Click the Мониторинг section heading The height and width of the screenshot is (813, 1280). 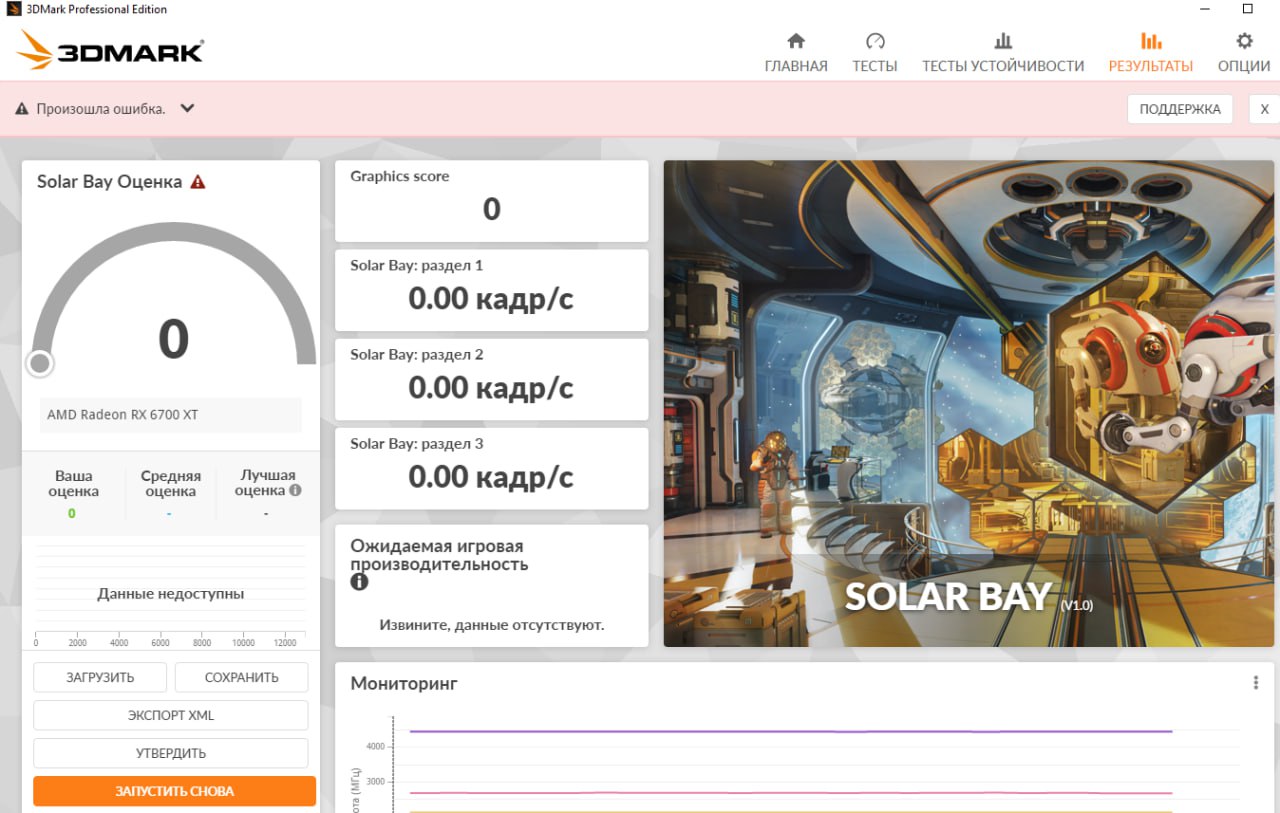pos(404,684)
